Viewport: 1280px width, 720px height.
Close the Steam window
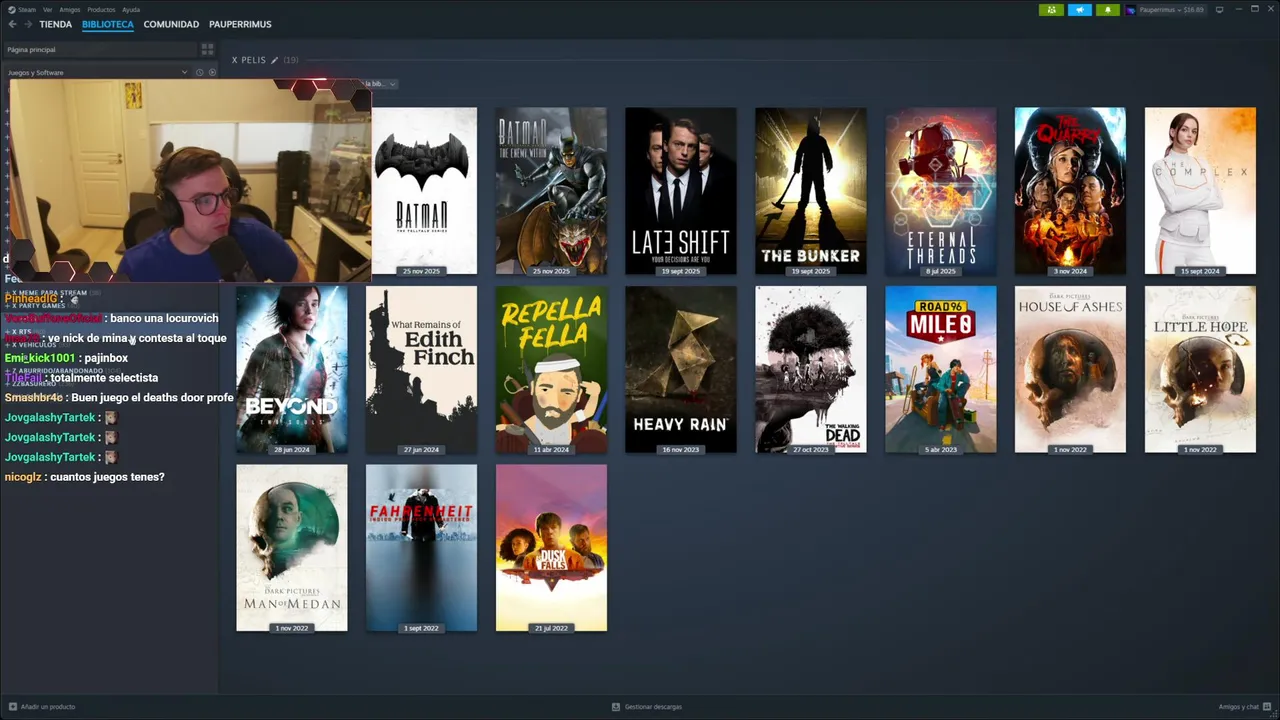tap(1271, 9)
